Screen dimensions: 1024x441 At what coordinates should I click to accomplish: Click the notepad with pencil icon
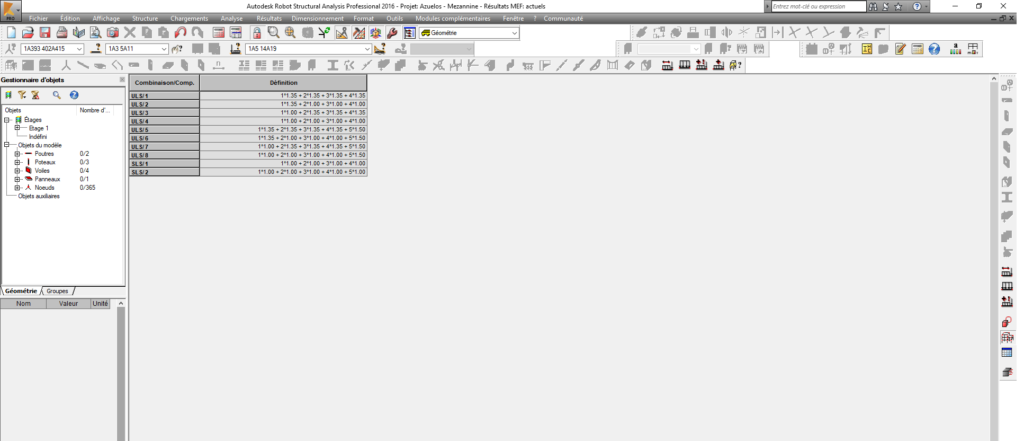[900, 49]
